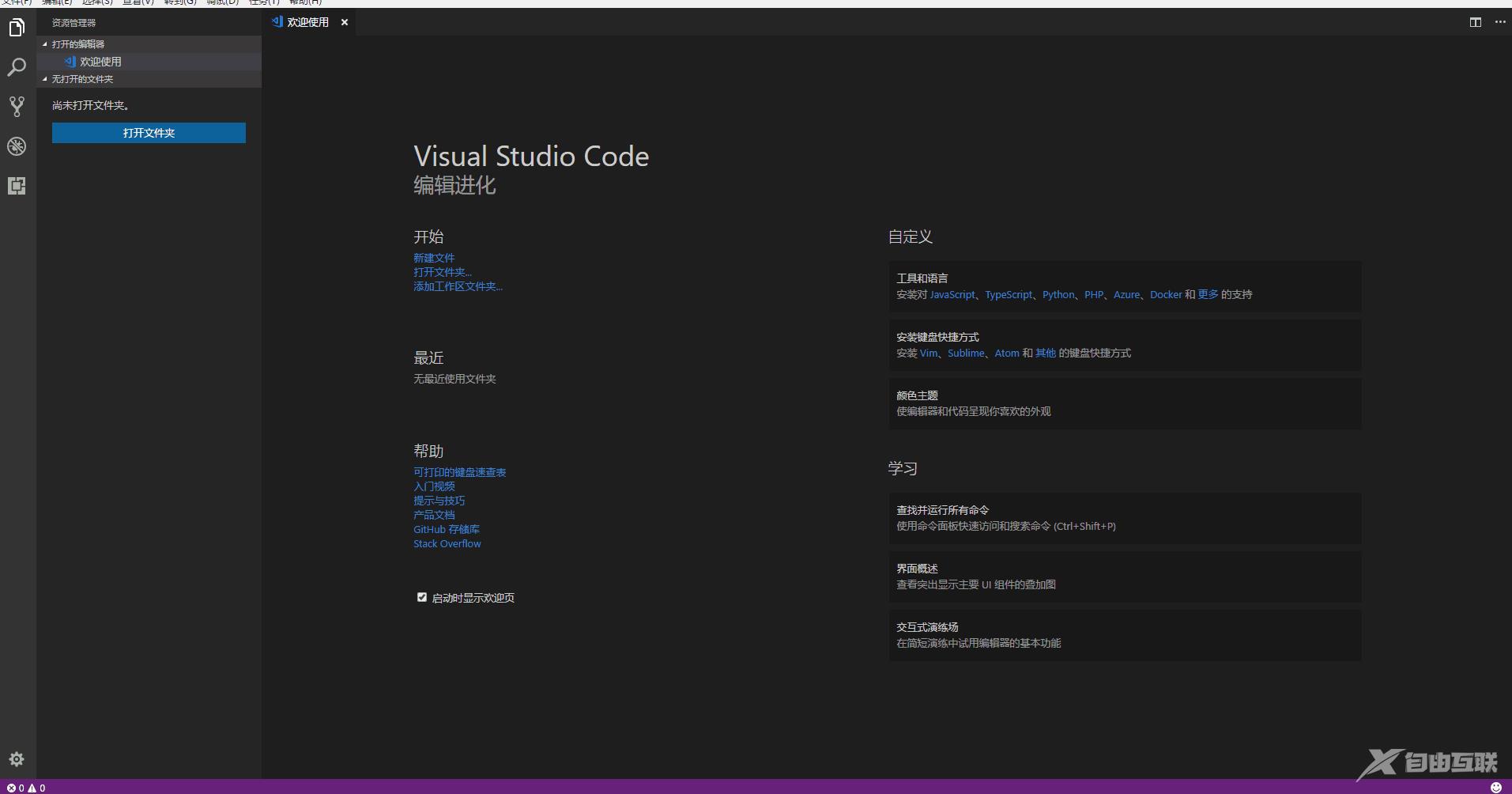Screen dimensions: 1512x794
Task: Uncheck 启动时显示欢迎页 checkbox
Action: pos(422,597)
